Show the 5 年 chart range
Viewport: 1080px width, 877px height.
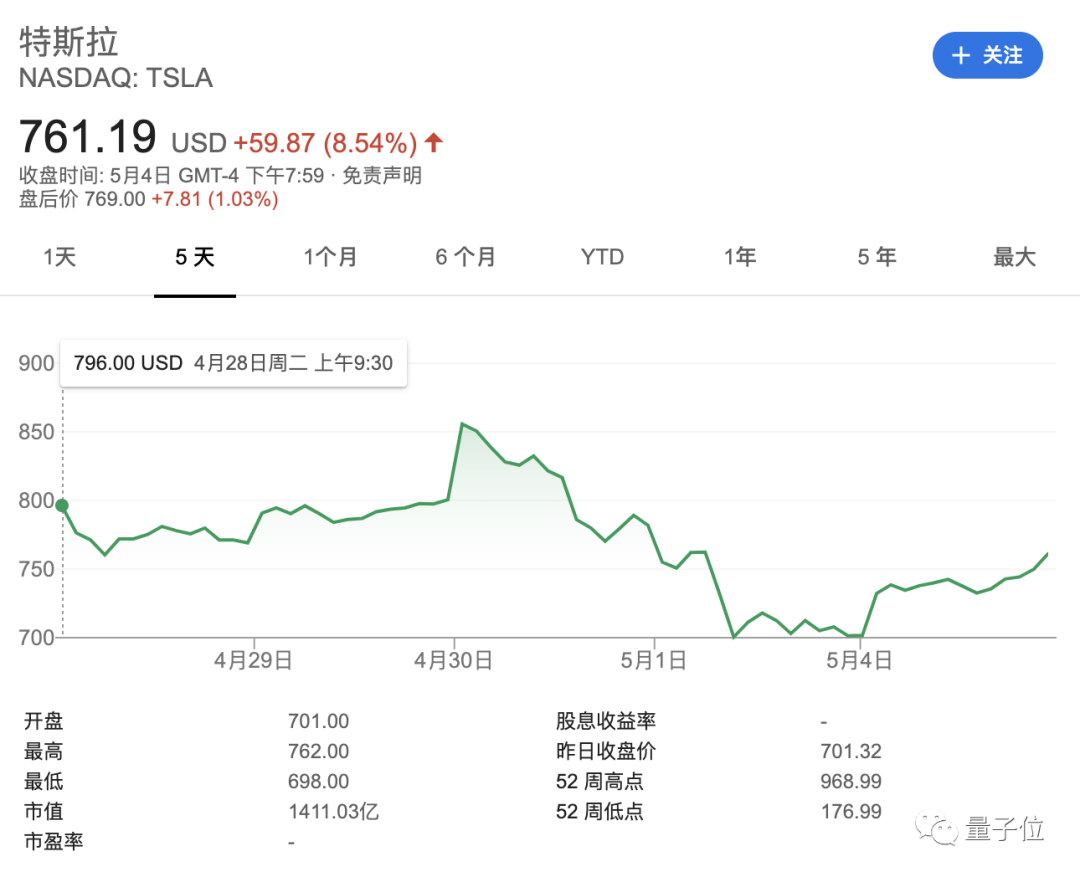coord(876,258)
